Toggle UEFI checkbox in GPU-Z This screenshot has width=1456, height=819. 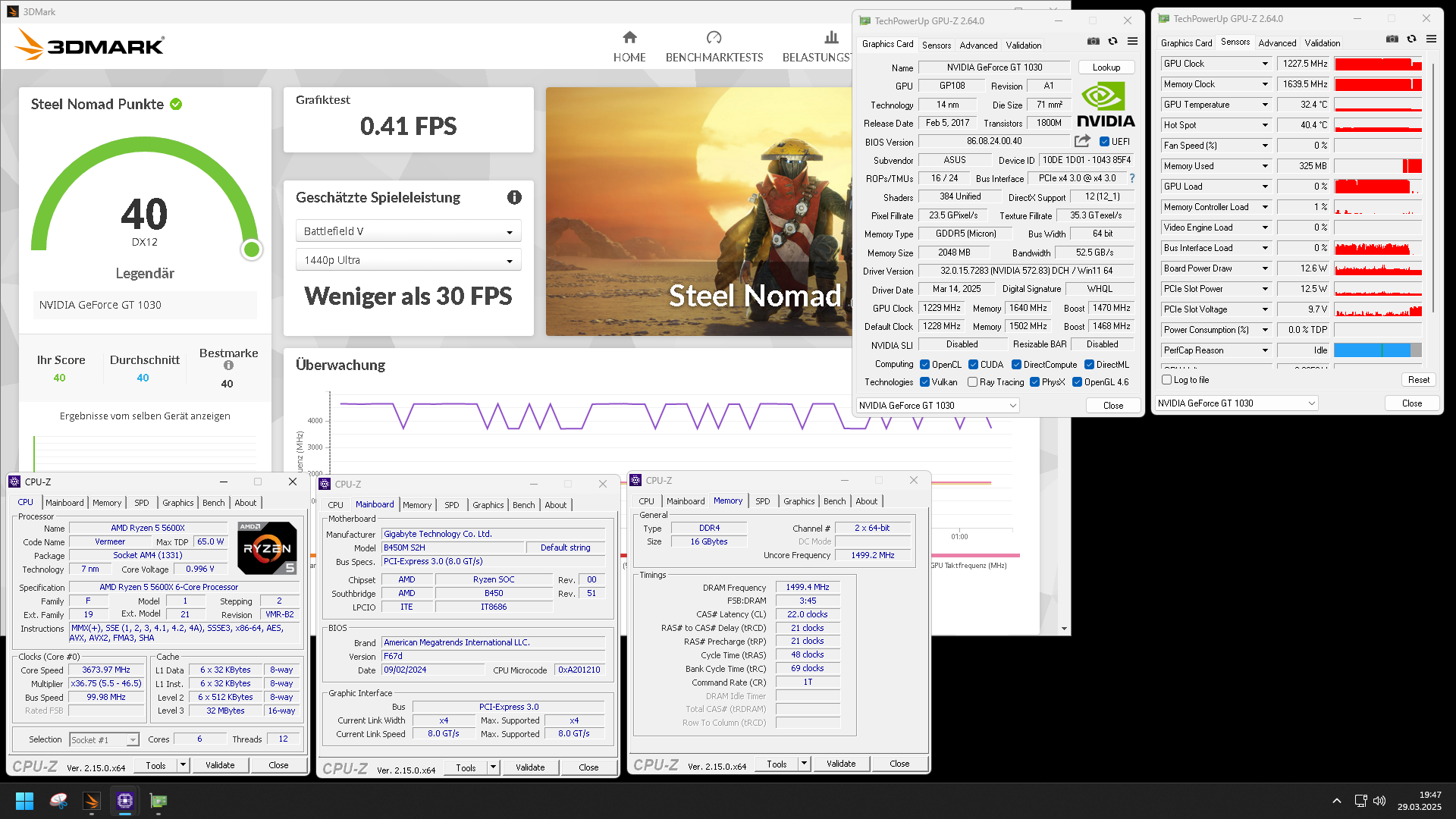coord(1104,142)
